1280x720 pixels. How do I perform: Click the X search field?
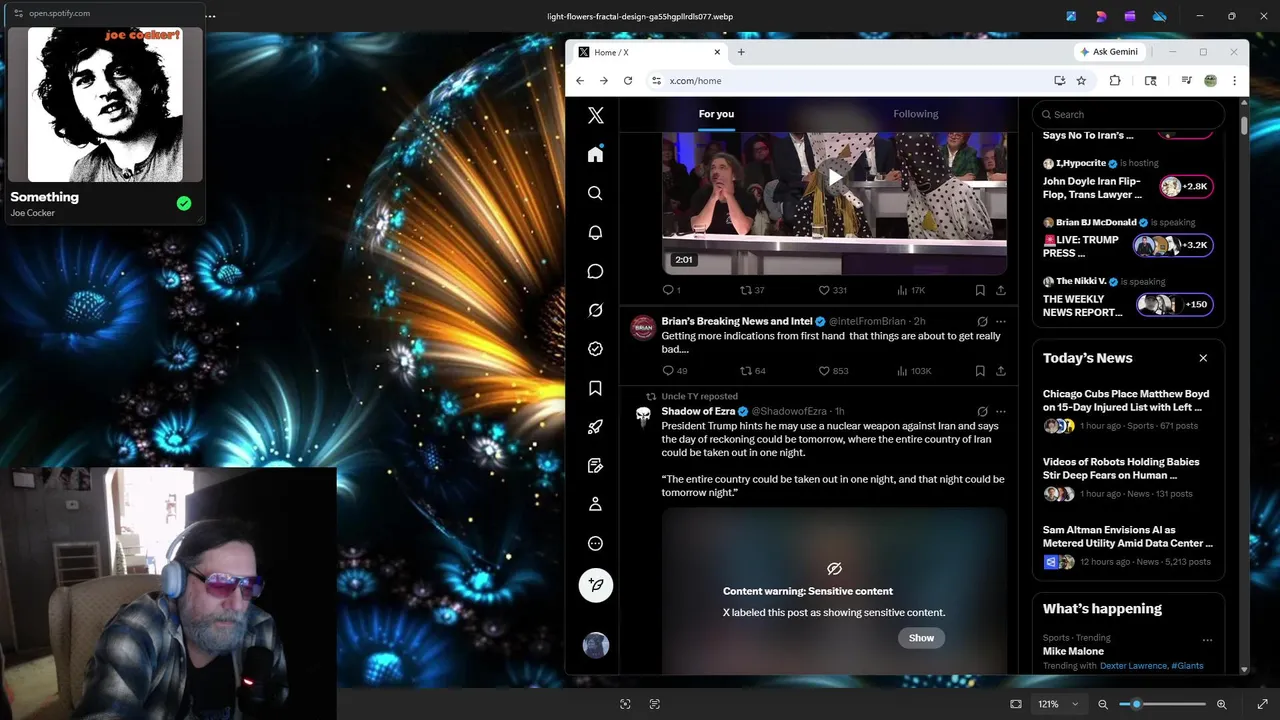click(x=1129, y=114)
